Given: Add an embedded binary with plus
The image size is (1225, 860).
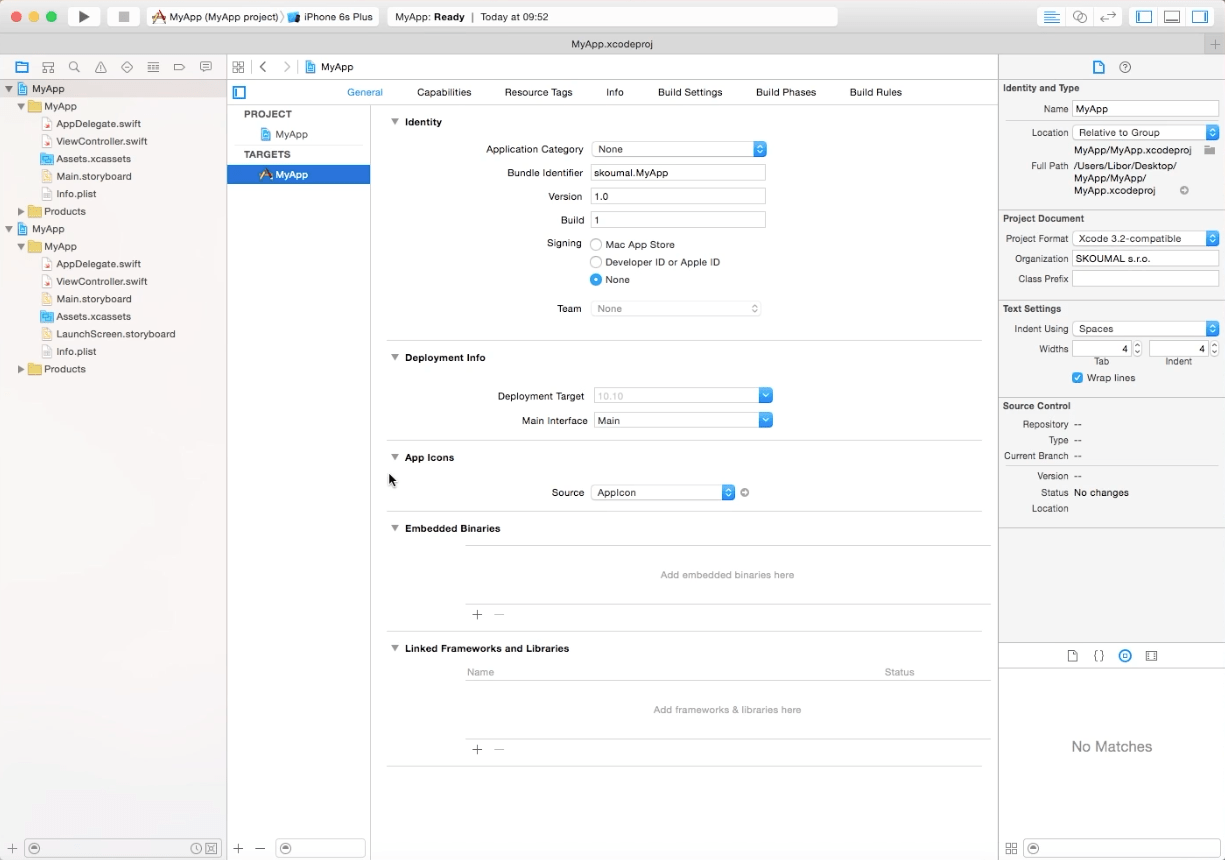Looking at the screenshot, I should coord(477,615).
